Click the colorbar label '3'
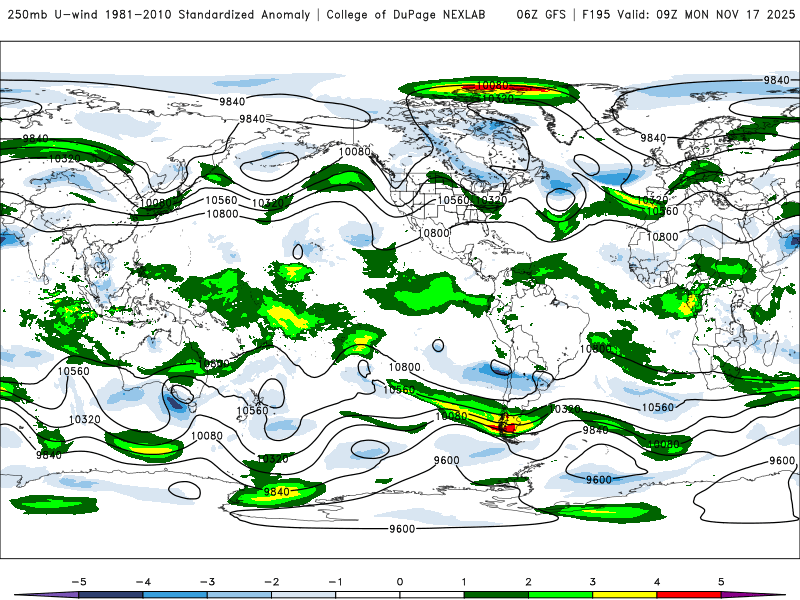 click(x=592, y=582)
